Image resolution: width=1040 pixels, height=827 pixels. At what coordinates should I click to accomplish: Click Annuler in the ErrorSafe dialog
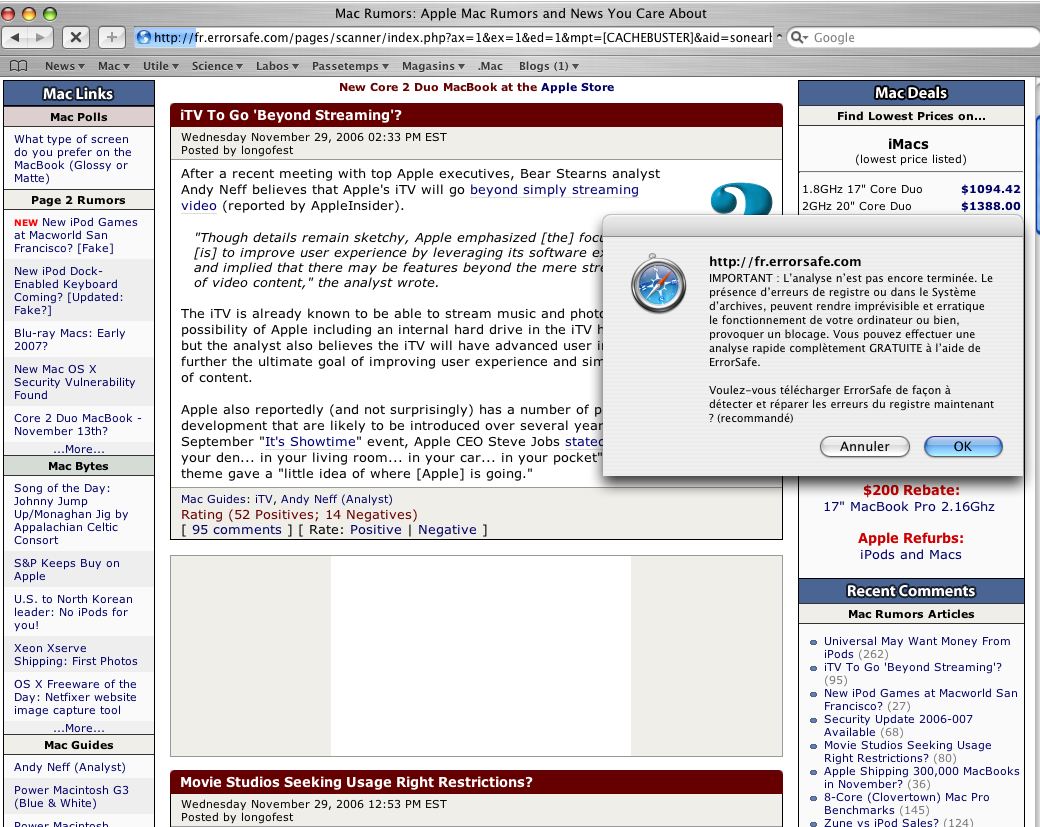point(864,446)
